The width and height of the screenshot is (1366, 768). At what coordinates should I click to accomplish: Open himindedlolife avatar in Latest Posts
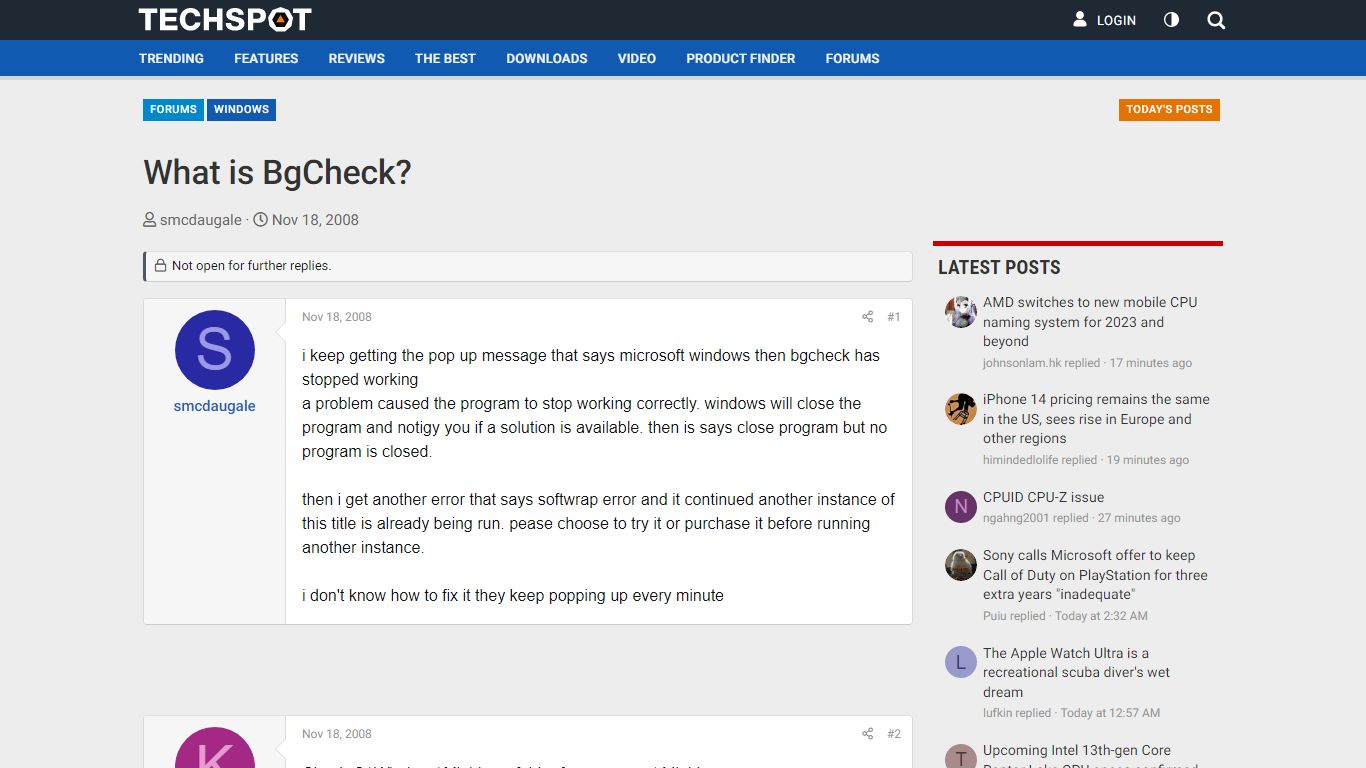coord(961,409)
